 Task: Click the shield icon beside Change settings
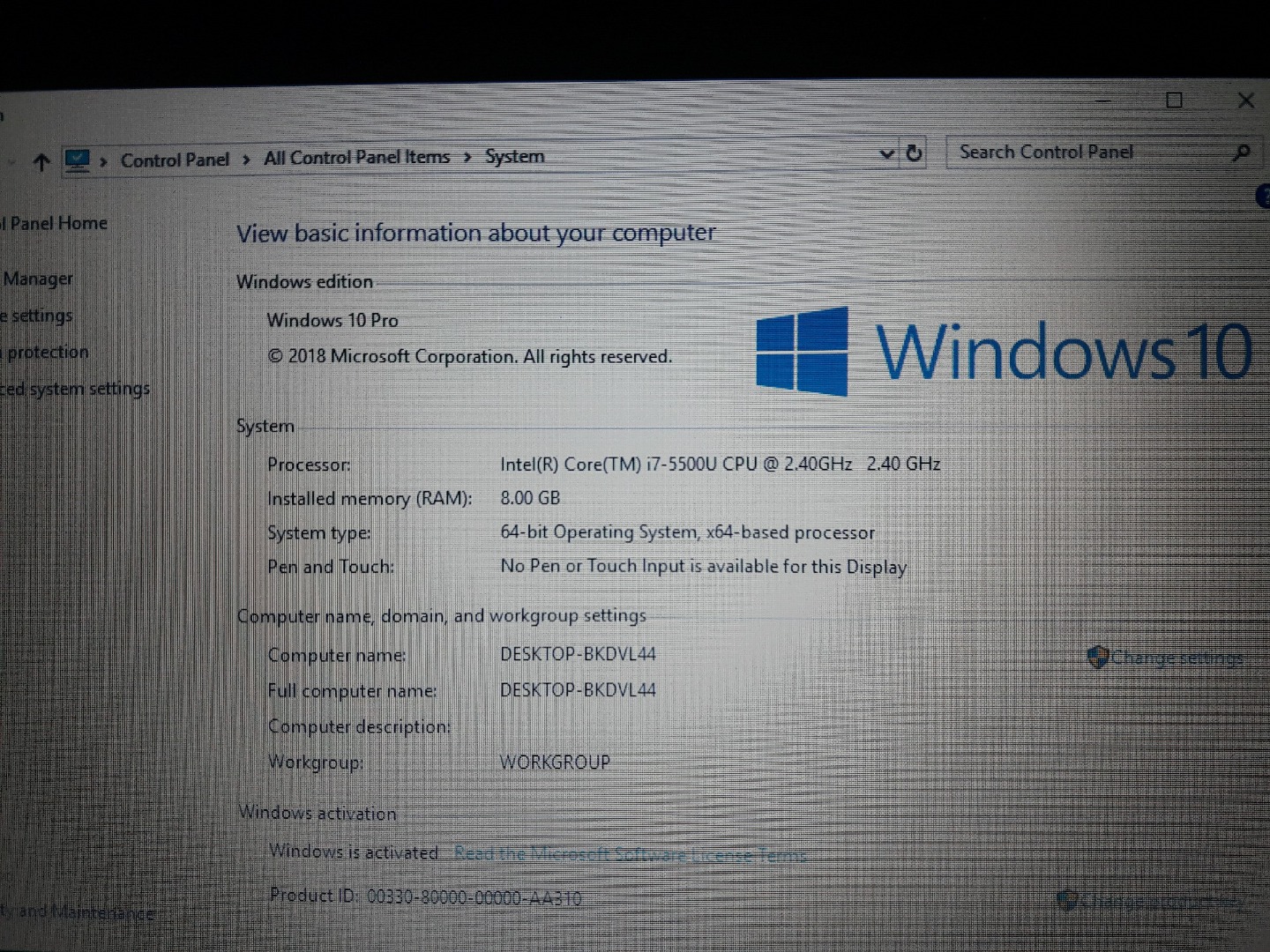(1097, 657)
